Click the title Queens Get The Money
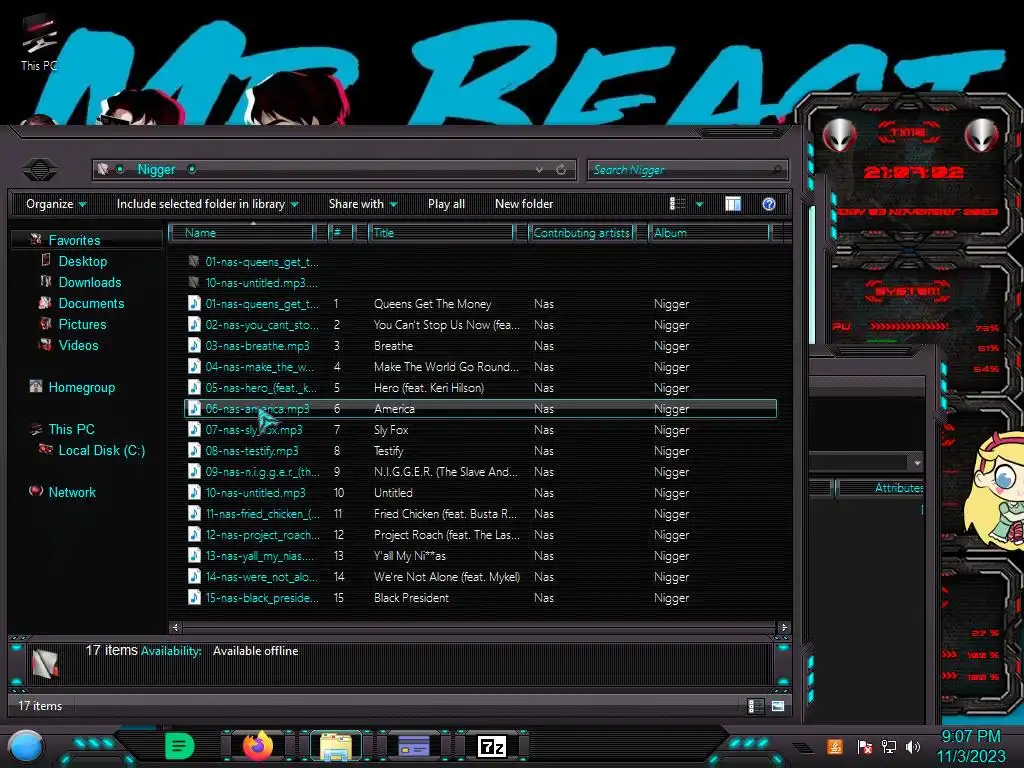This screenshot has height=768, width=1024. point(432,304)
